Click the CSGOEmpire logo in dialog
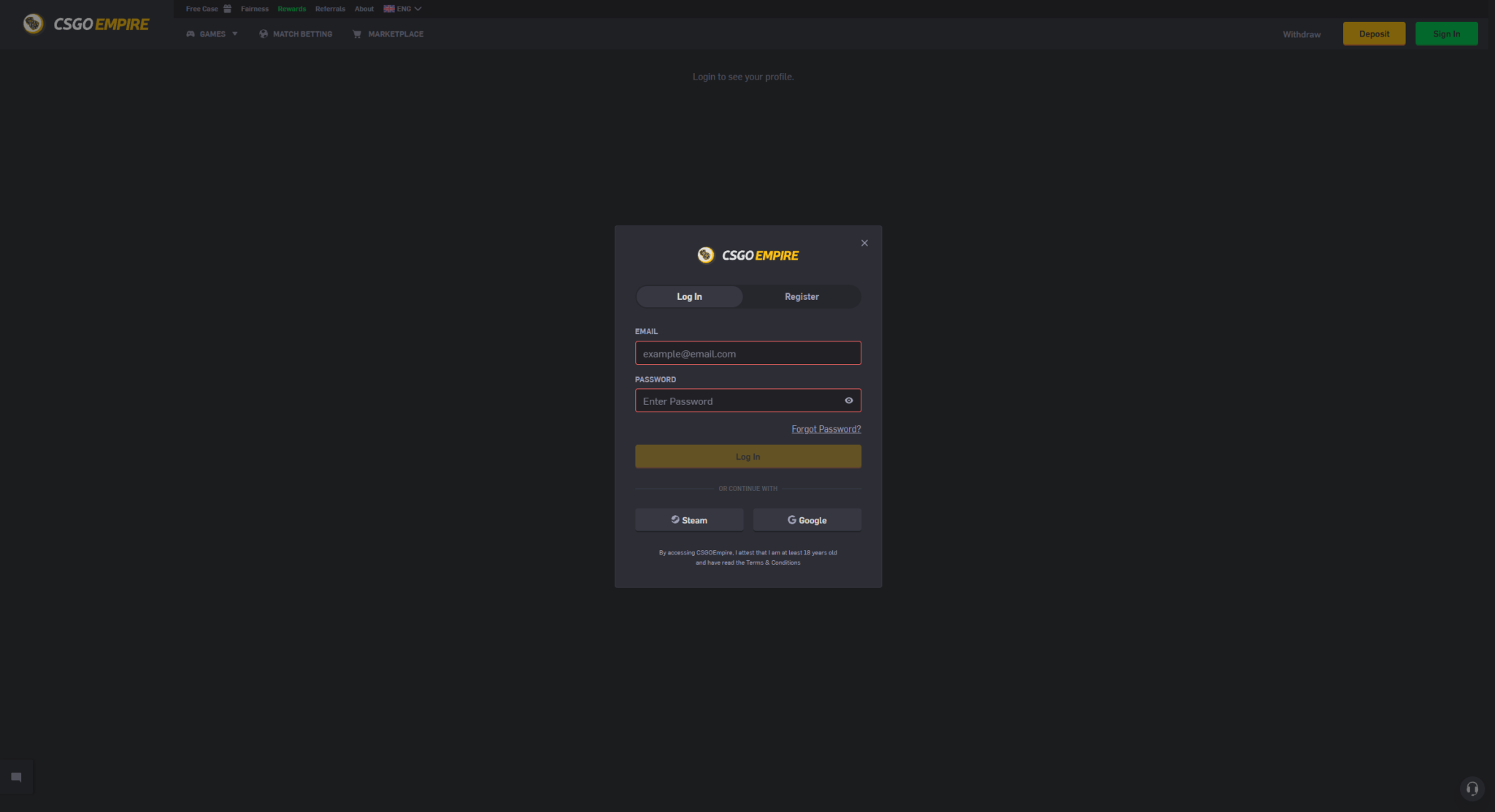This screenshot has width=1495, height=812. 747,255
